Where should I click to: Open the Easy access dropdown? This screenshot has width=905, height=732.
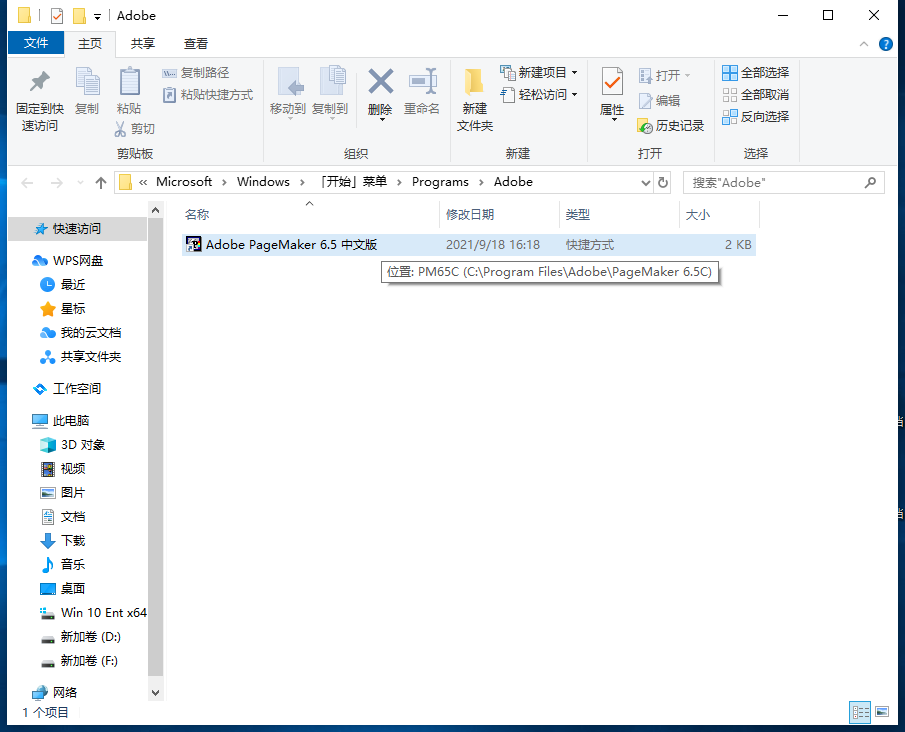(575, 95)
